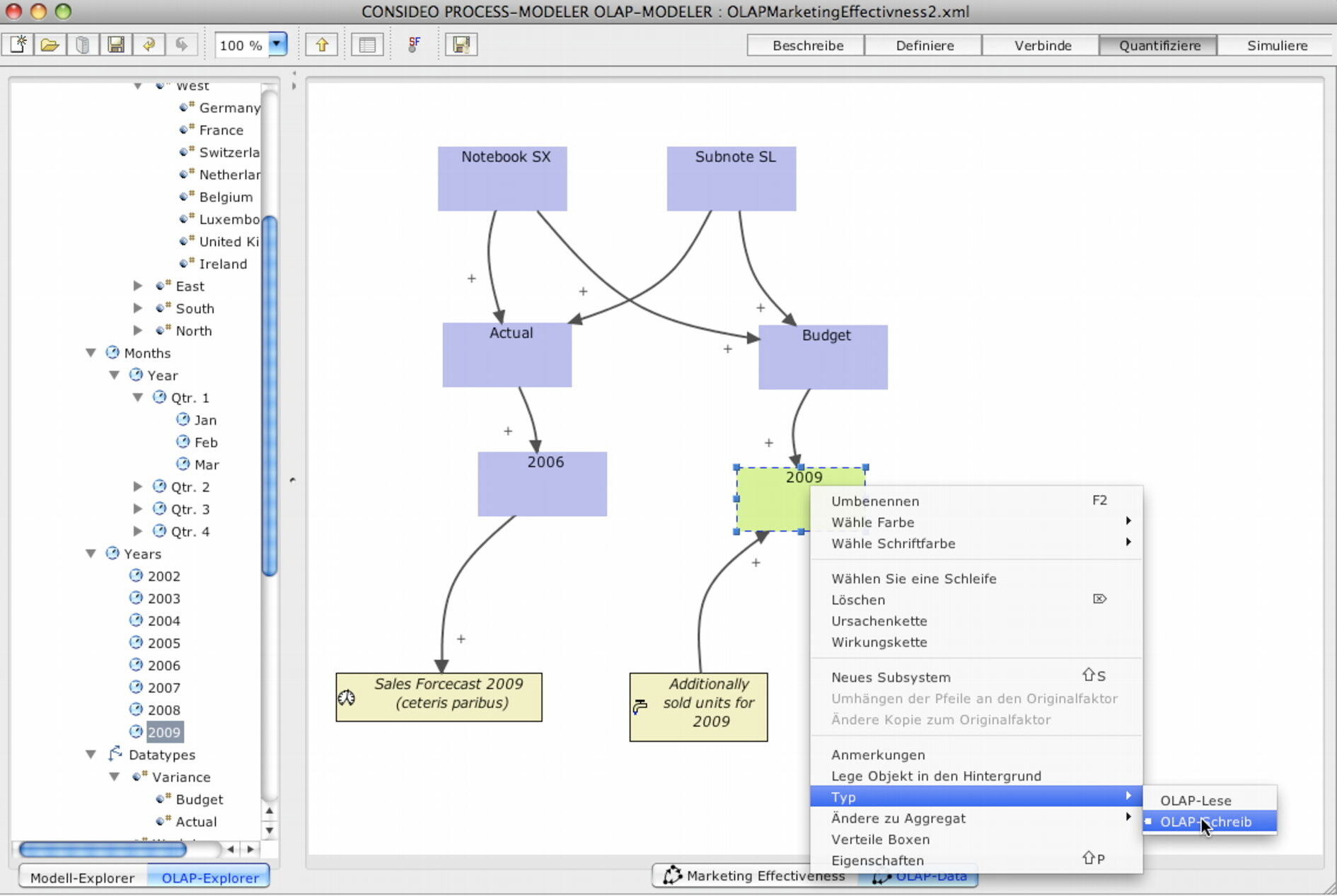Select year 2002 in the tree
Viewport: 1337px width, 896px height.
click(163, 576)
